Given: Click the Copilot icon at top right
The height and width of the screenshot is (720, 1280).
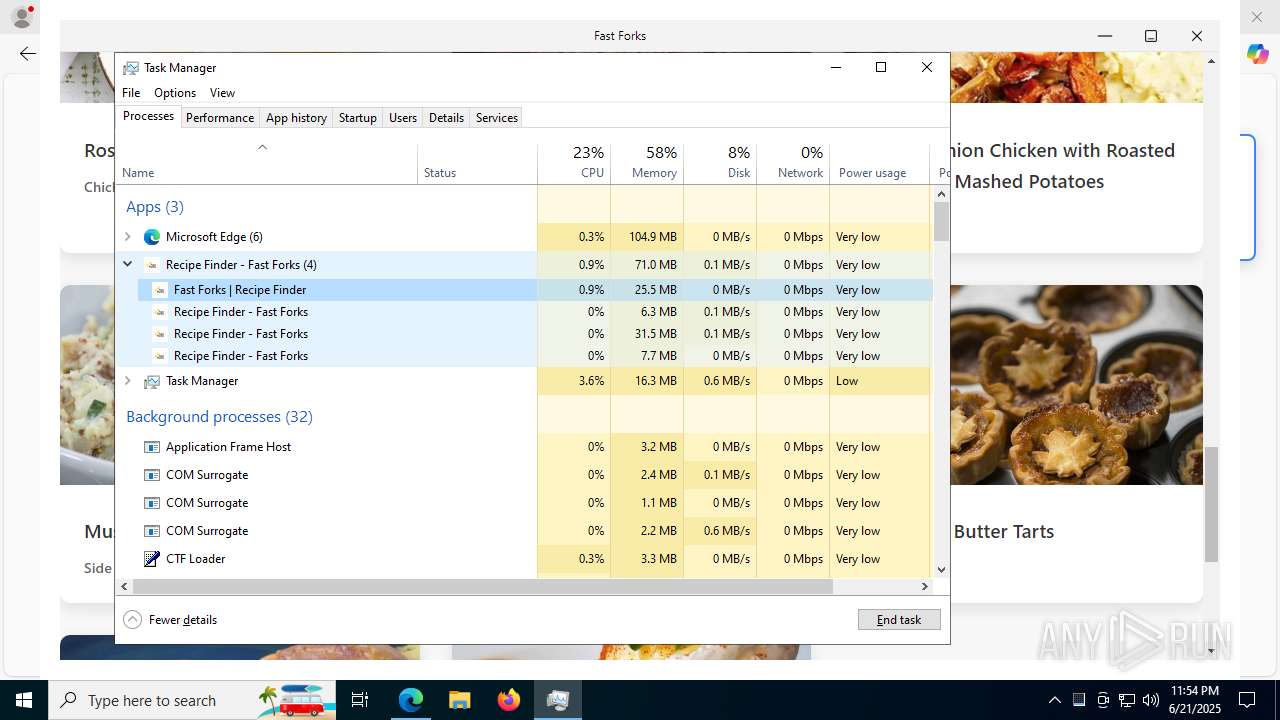Looking at the screenshot, I should 1257,54.
